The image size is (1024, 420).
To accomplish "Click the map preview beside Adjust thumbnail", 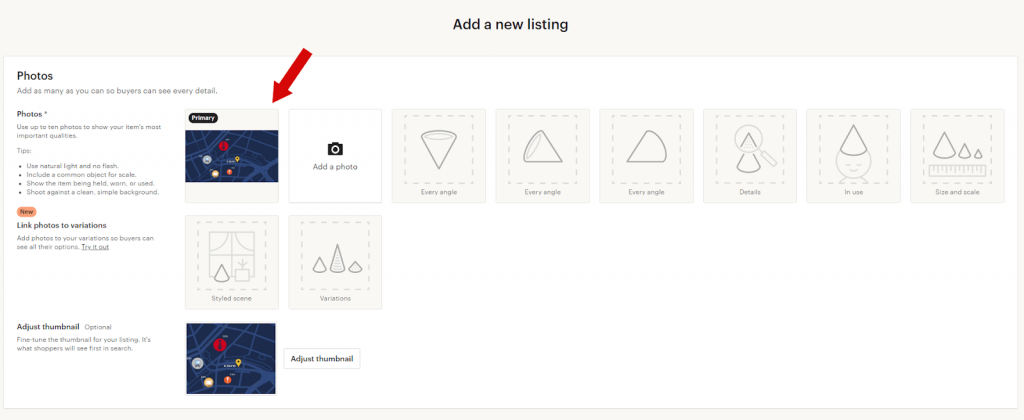I will point(231,358).
